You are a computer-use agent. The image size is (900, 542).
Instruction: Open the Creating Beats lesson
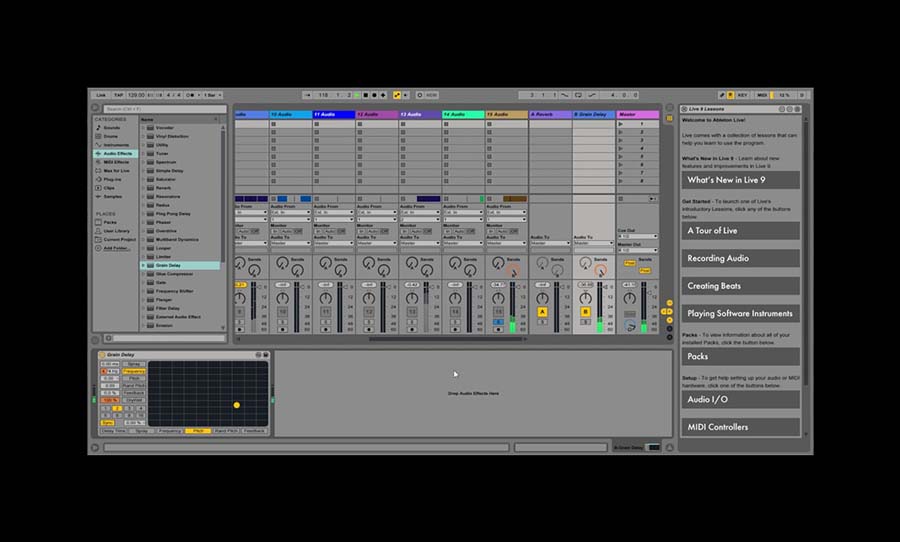(740, 285)
